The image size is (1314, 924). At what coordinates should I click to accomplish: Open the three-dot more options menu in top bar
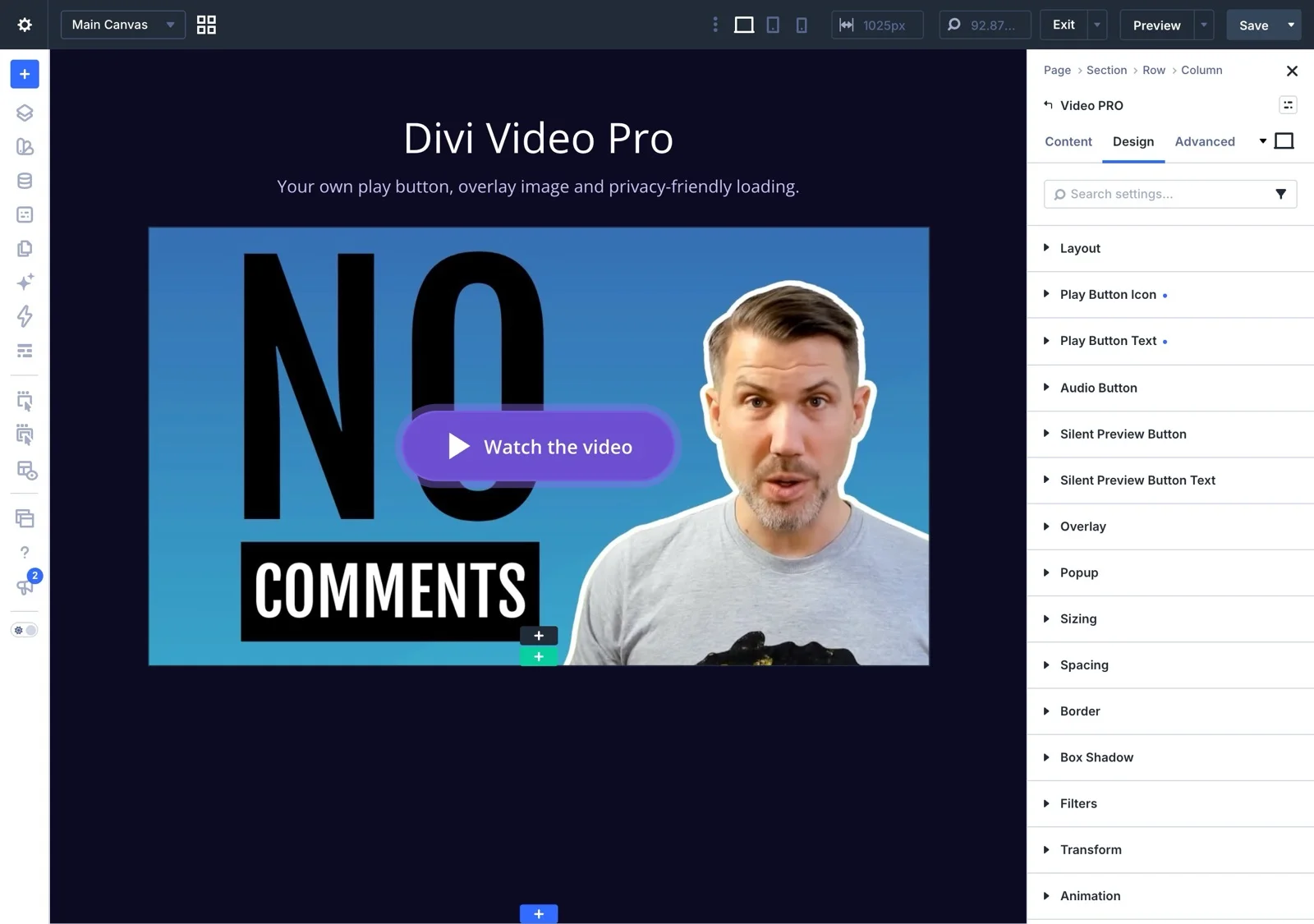715,25
